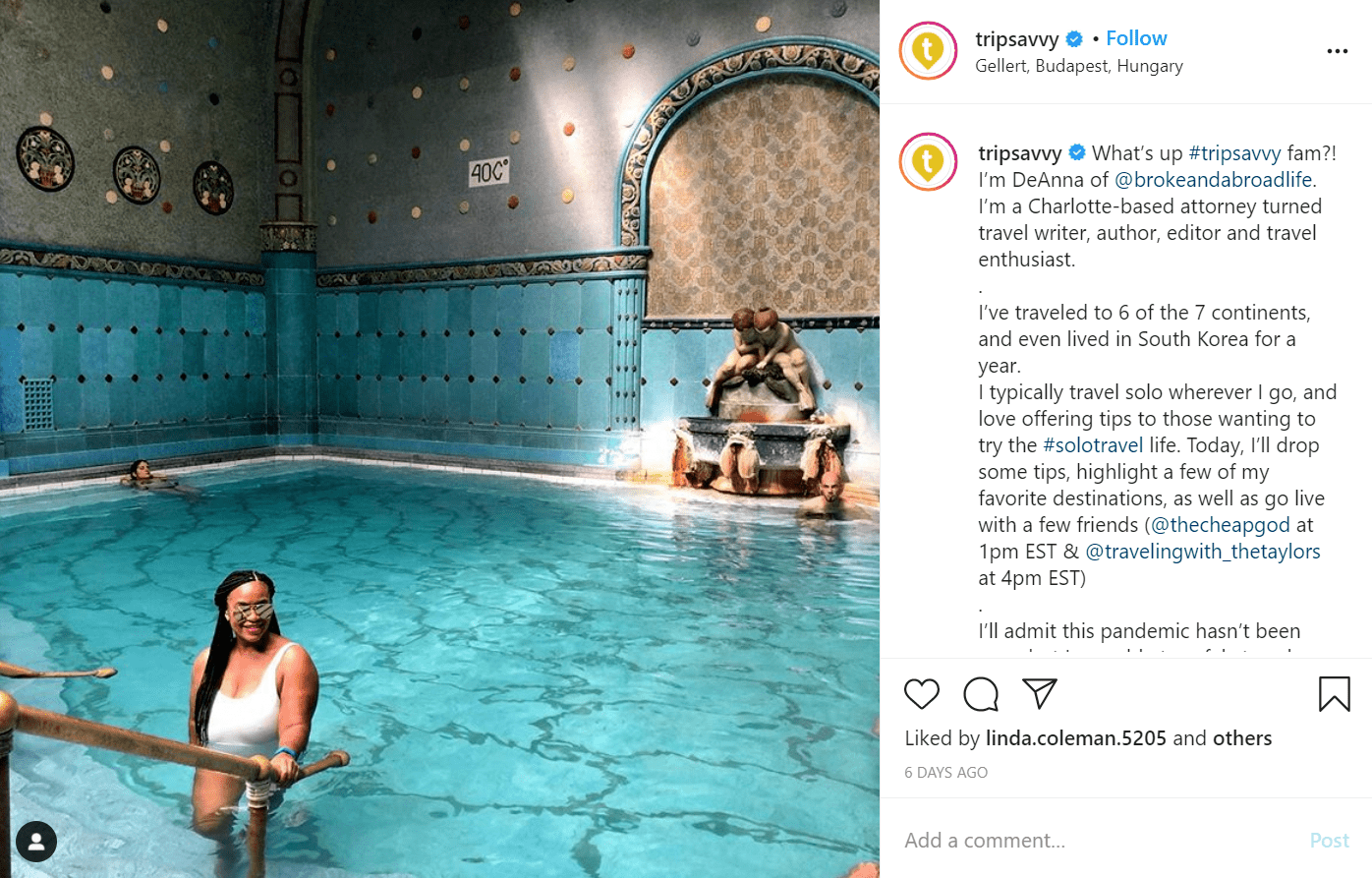1372x878 pixels.
Task: Open linda.coleman.5205 profile from likes
Action: tap(1076, 738)
